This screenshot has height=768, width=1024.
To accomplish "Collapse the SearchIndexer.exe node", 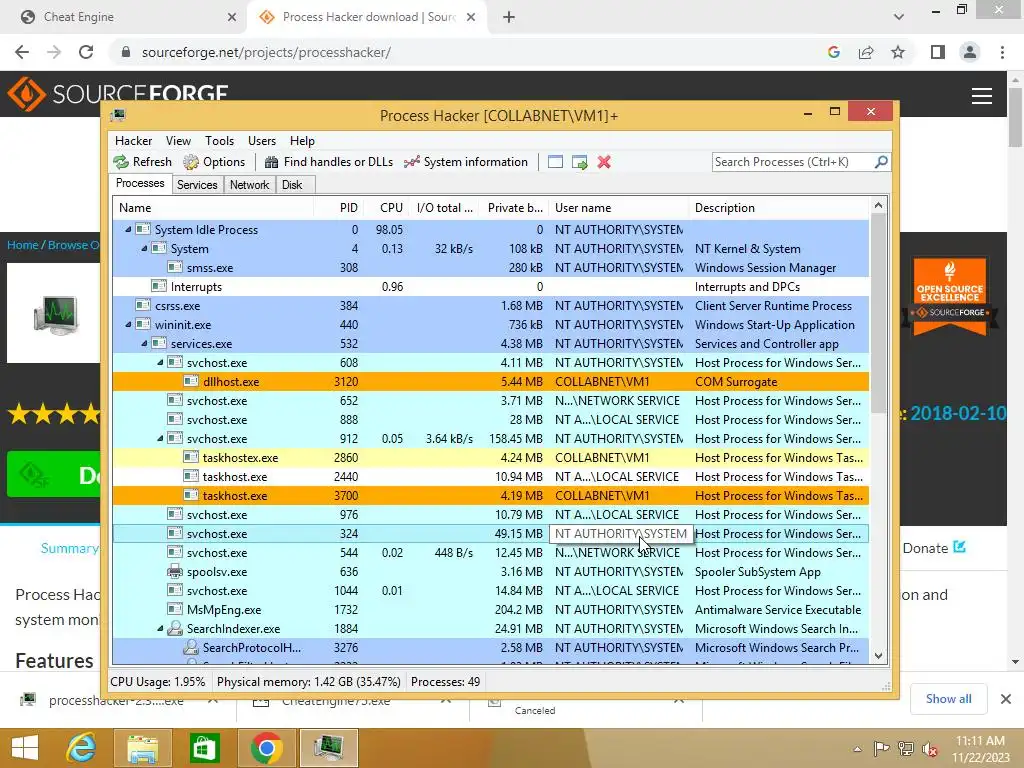I will 160,629.
